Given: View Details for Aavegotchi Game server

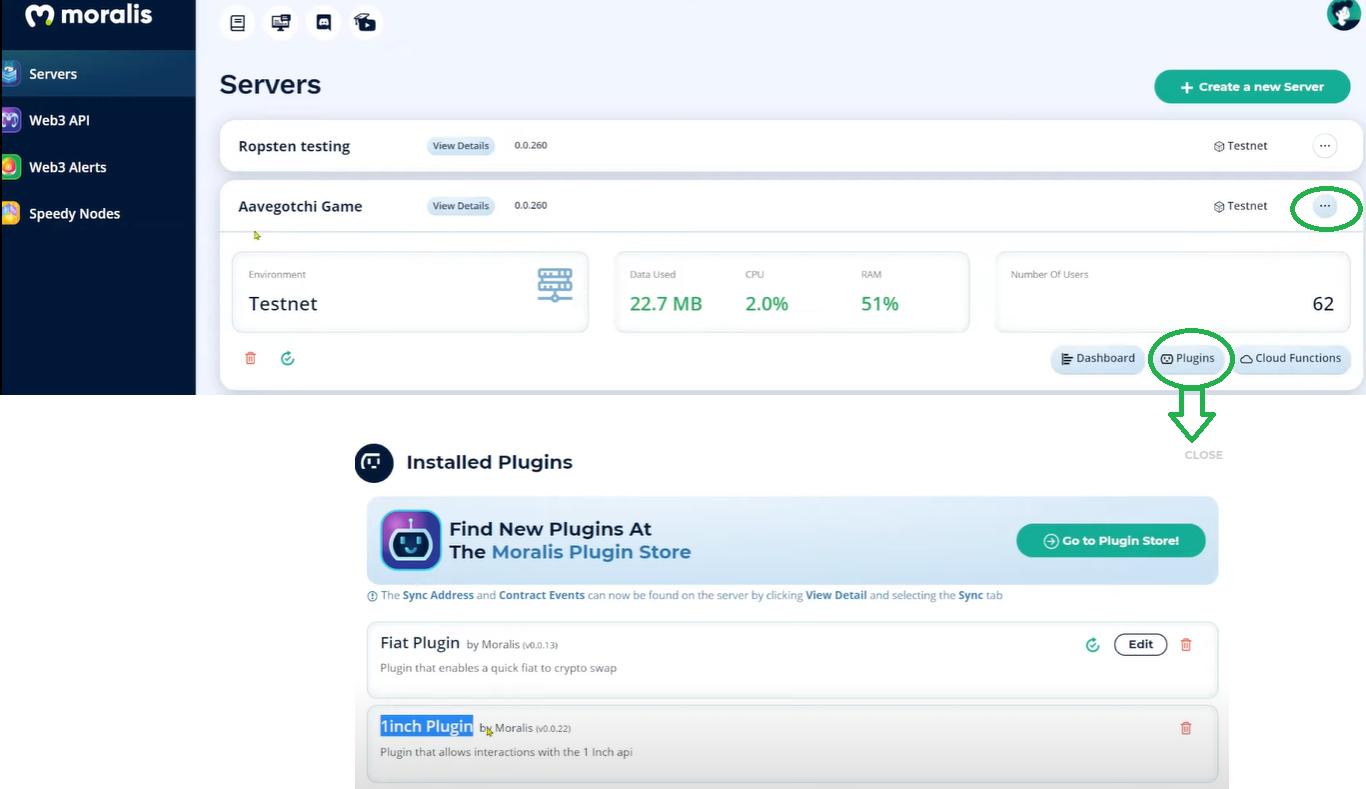Looking at the screenshot, I should (460, 206).
